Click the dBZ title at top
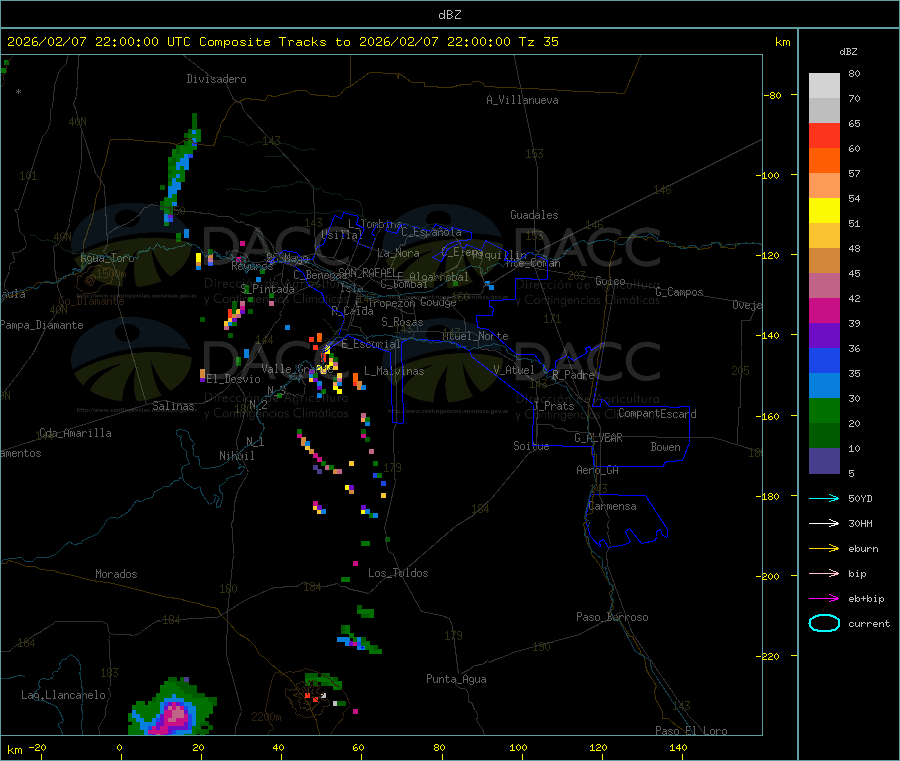The width and height of the screenshot is (900, 761). coord(449,15)
